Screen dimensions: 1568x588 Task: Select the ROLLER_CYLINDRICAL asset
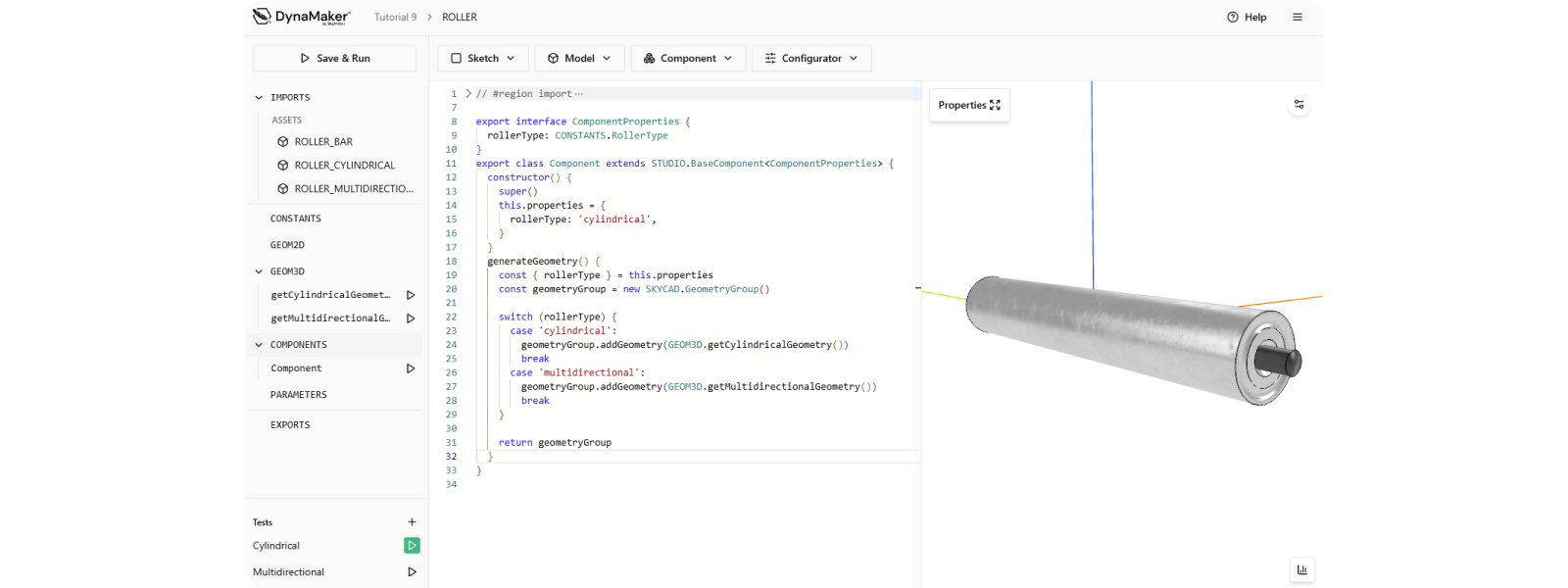point(344,166)
